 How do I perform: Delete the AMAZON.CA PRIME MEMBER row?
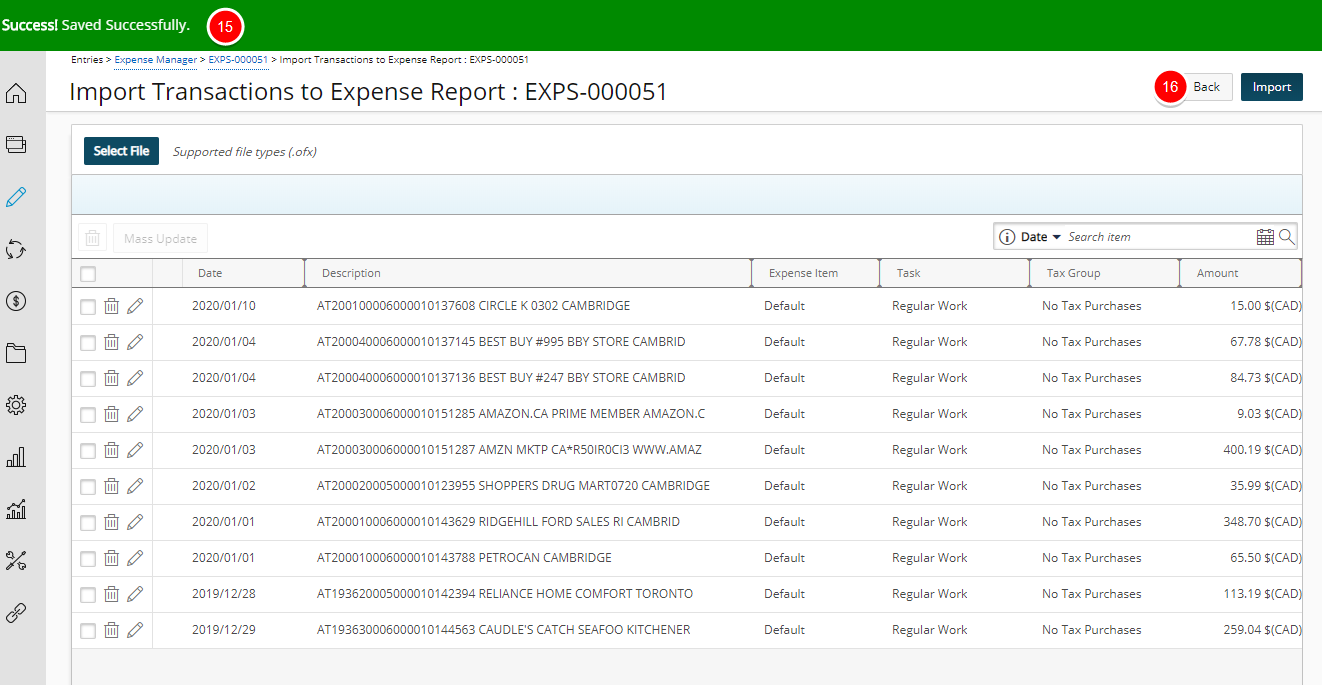pyautogui.click(x=112, y=414)
